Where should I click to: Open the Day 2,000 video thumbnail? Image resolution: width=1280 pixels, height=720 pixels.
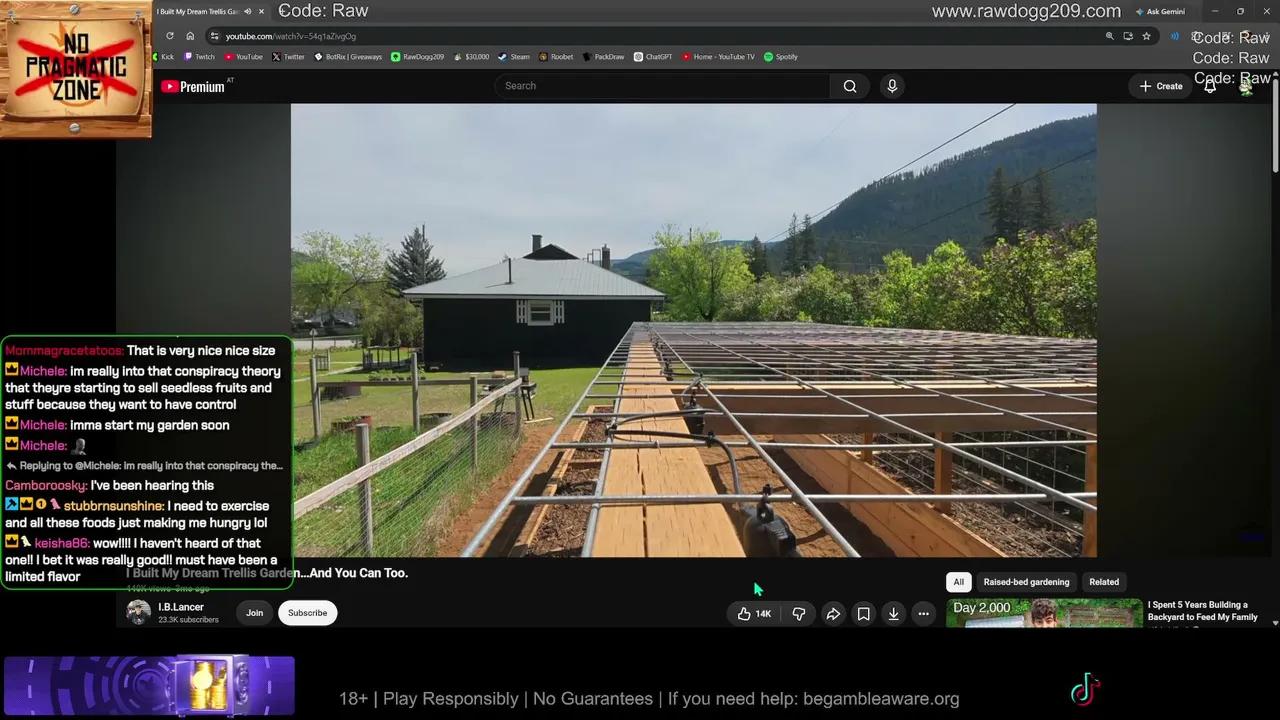[x=1044, y=613]
